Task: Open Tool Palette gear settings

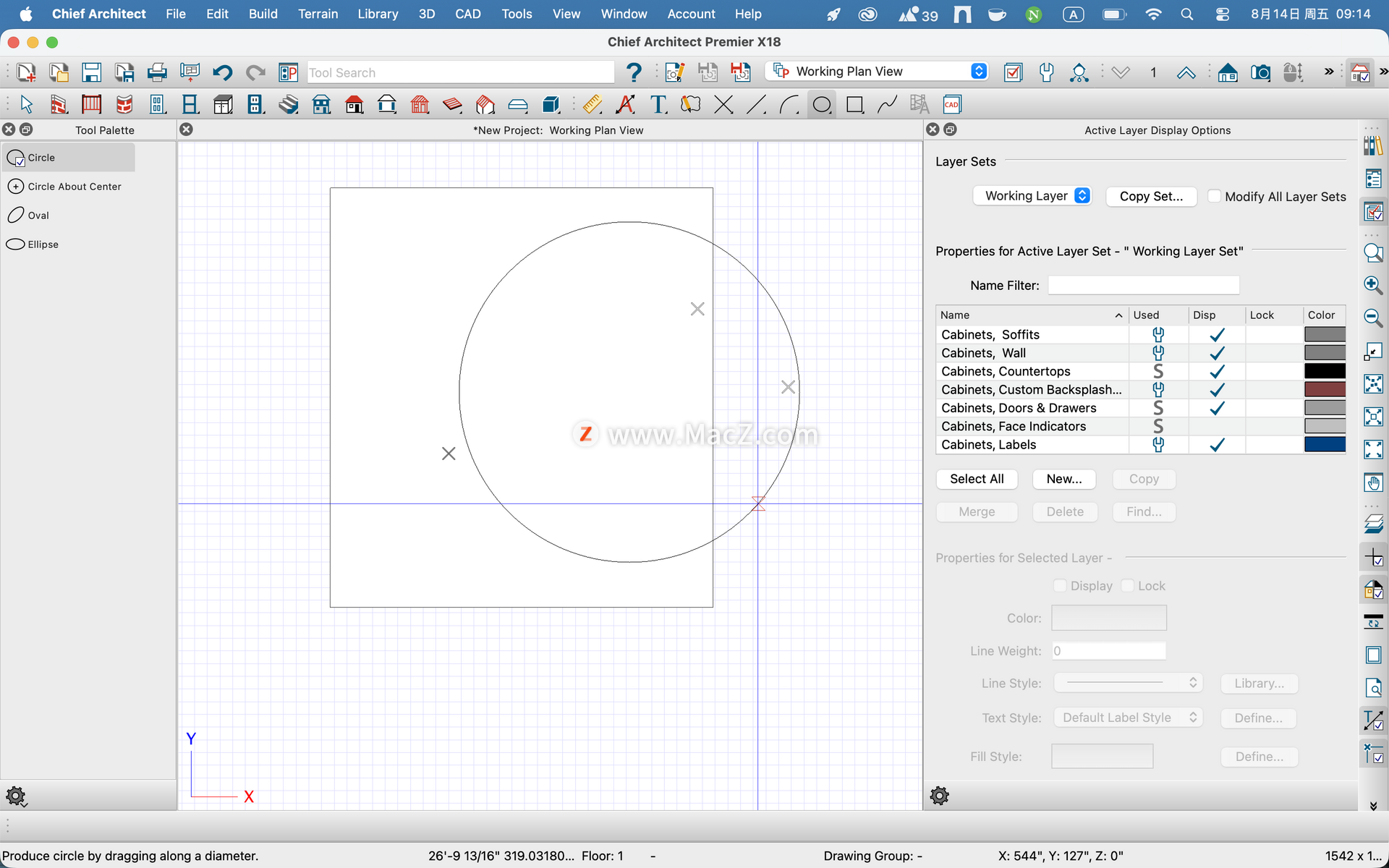Action: coord(16,797)
